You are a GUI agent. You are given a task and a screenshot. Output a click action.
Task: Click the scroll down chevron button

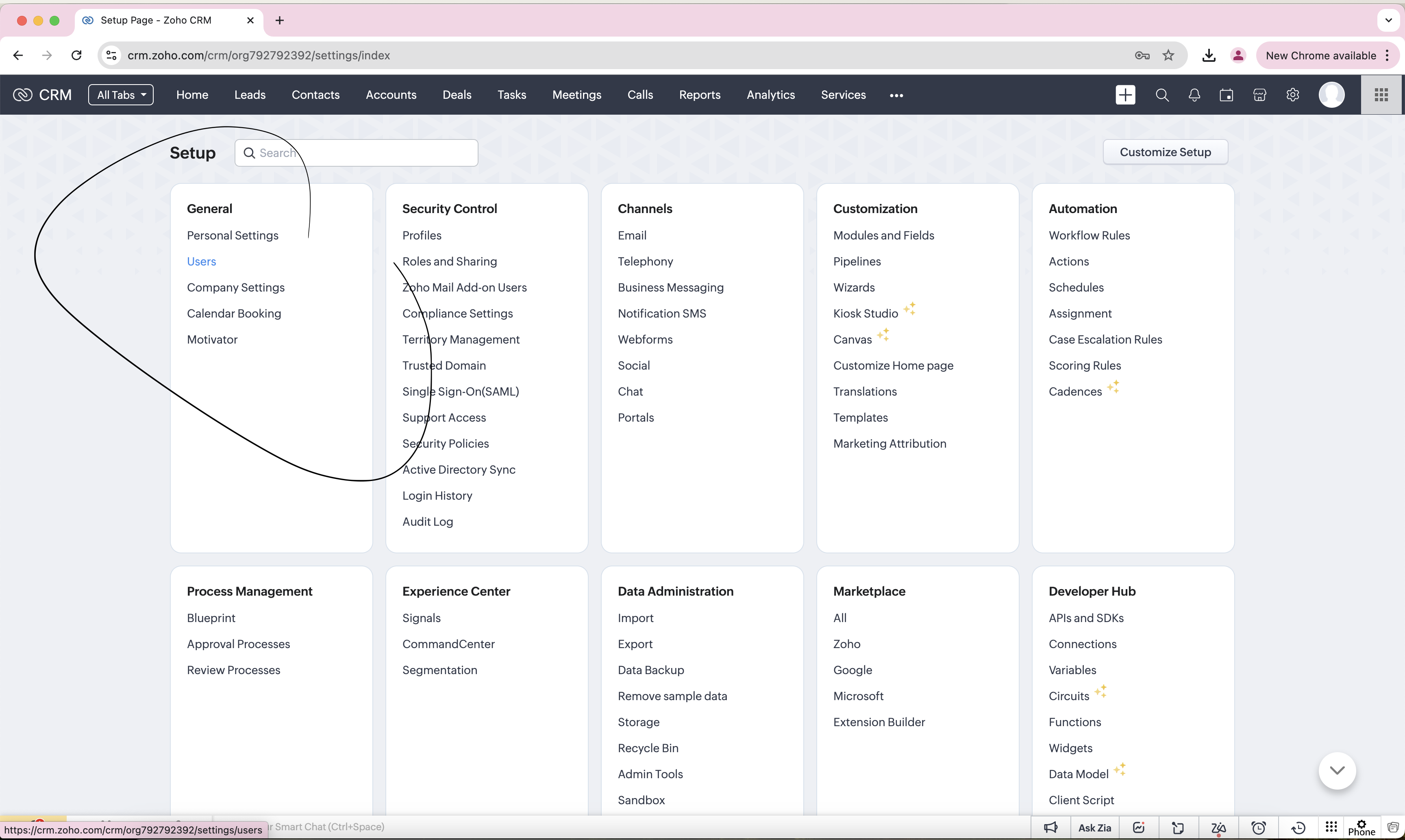click(x=1337, y=770)
